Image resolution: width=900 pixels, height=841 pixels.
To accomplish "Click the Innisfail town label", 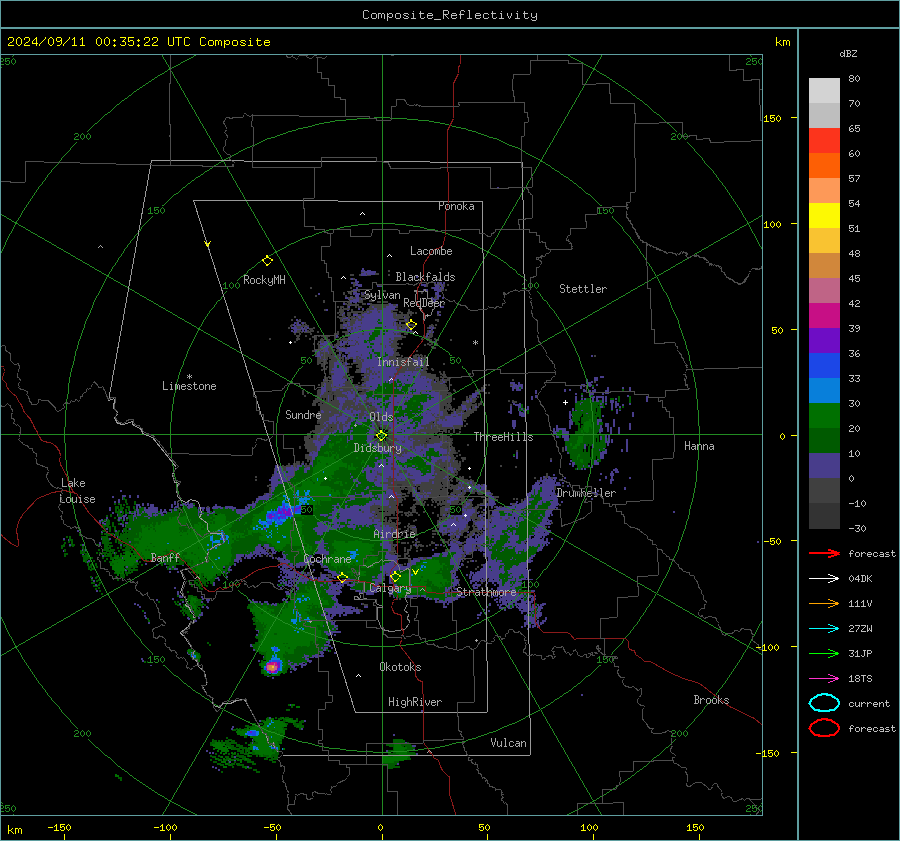I will 402,362.
